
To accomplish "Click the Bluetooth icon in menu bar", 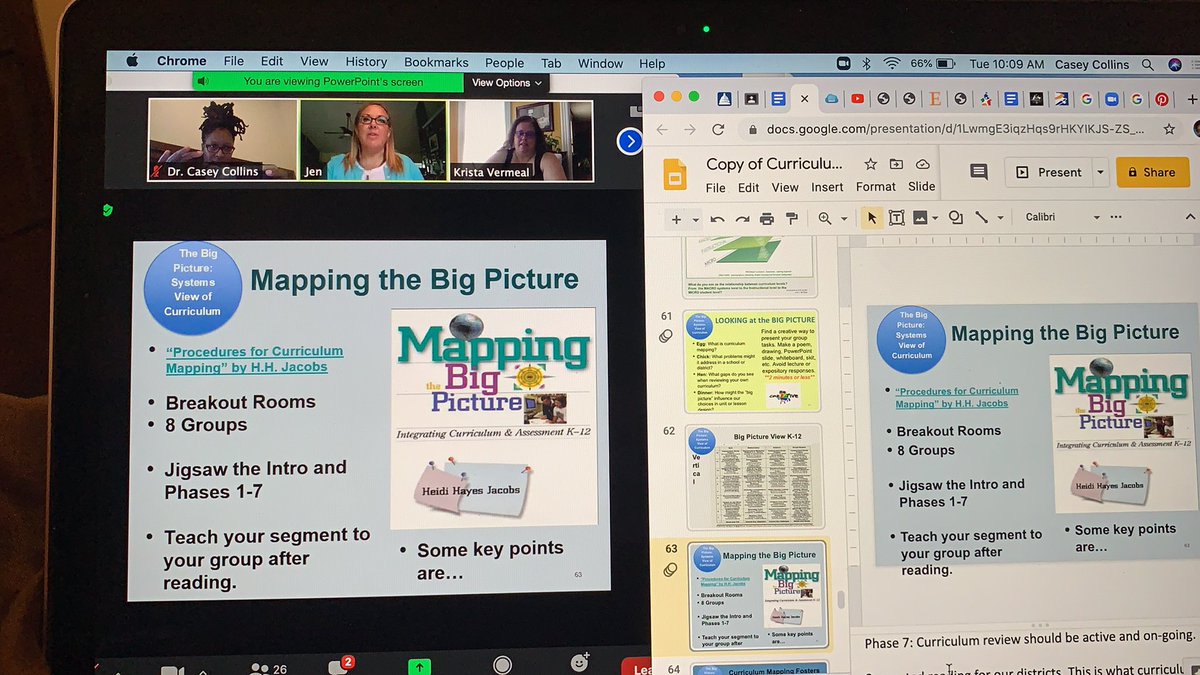I will coord(866,63).
